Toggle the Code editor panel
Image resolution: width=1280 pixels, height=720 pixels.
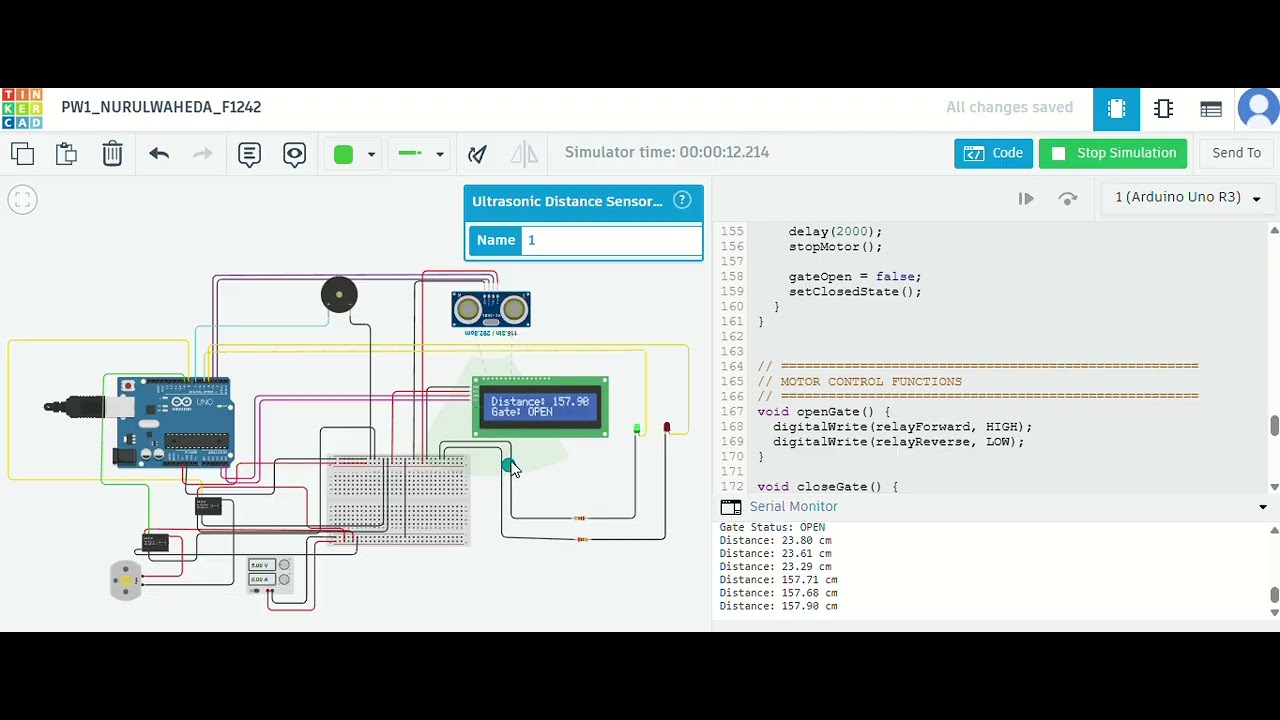[993, 153]
